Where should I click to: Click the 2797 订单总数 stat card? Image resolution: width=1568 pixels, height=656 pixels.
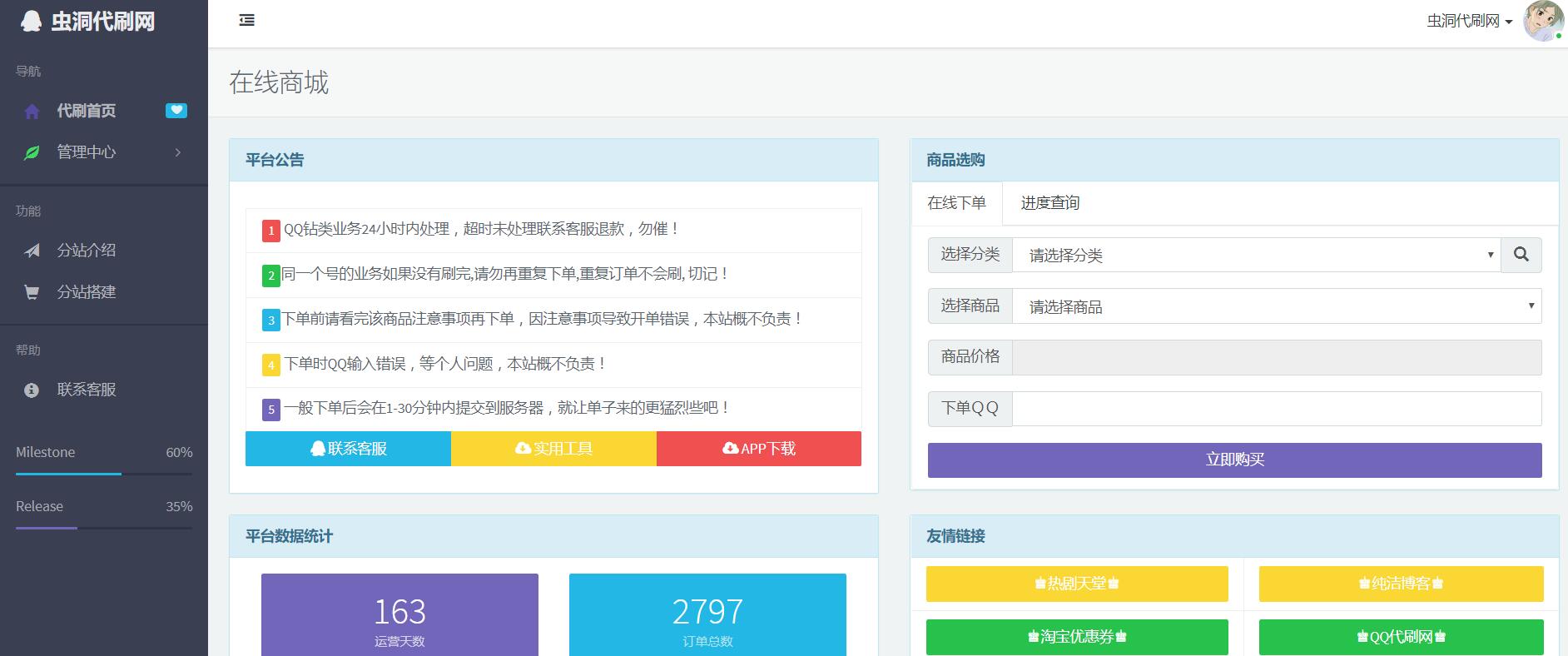pyautogui.click(x=707, y=614)
